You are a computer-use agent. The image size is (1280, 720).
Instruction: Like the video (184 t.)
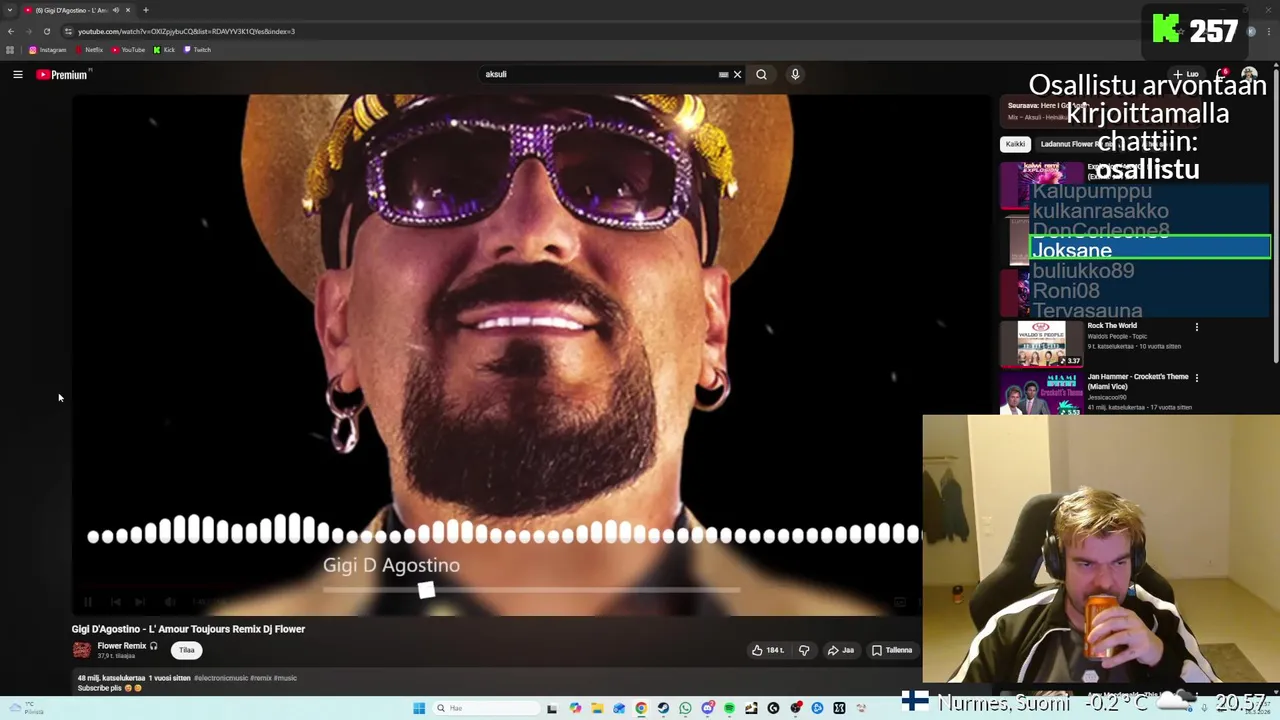click(768, 650)
